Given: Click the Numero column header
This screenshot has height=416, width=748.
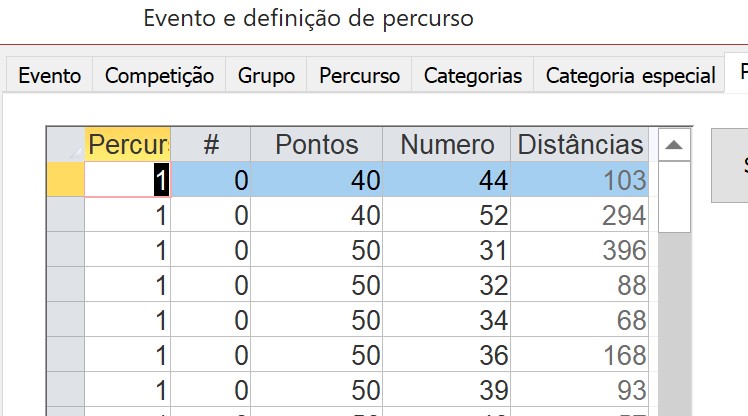Looking at the screenshot, I should tap(447, 145).
